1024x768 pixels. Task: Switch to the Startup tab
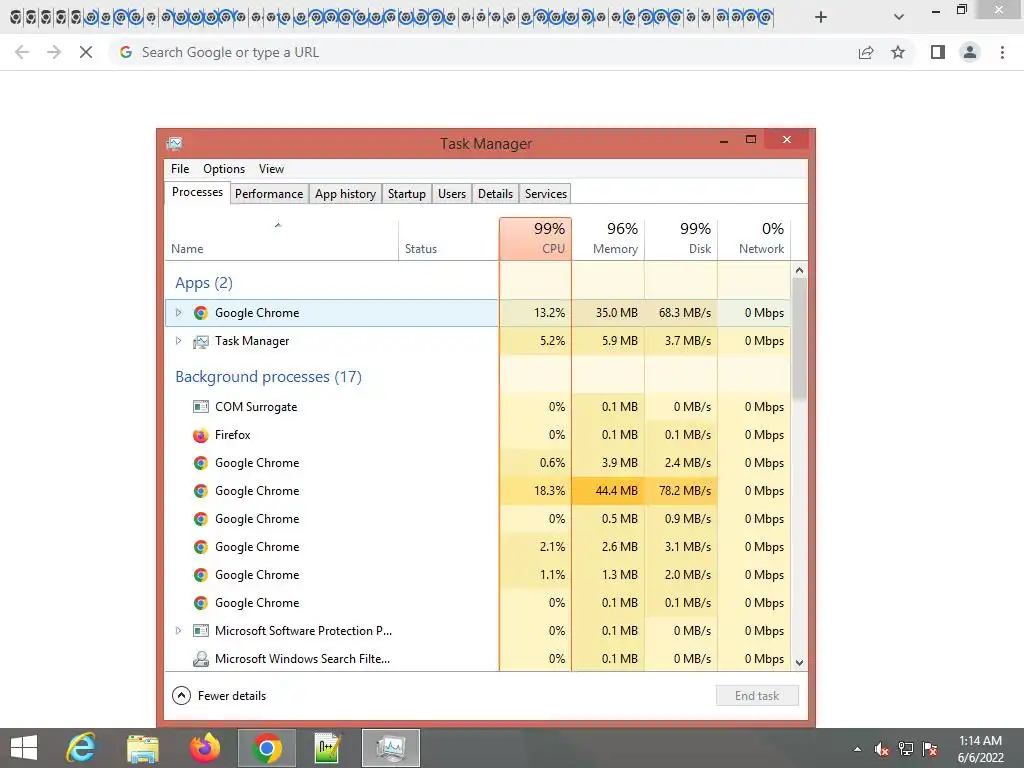click(406, 194)
